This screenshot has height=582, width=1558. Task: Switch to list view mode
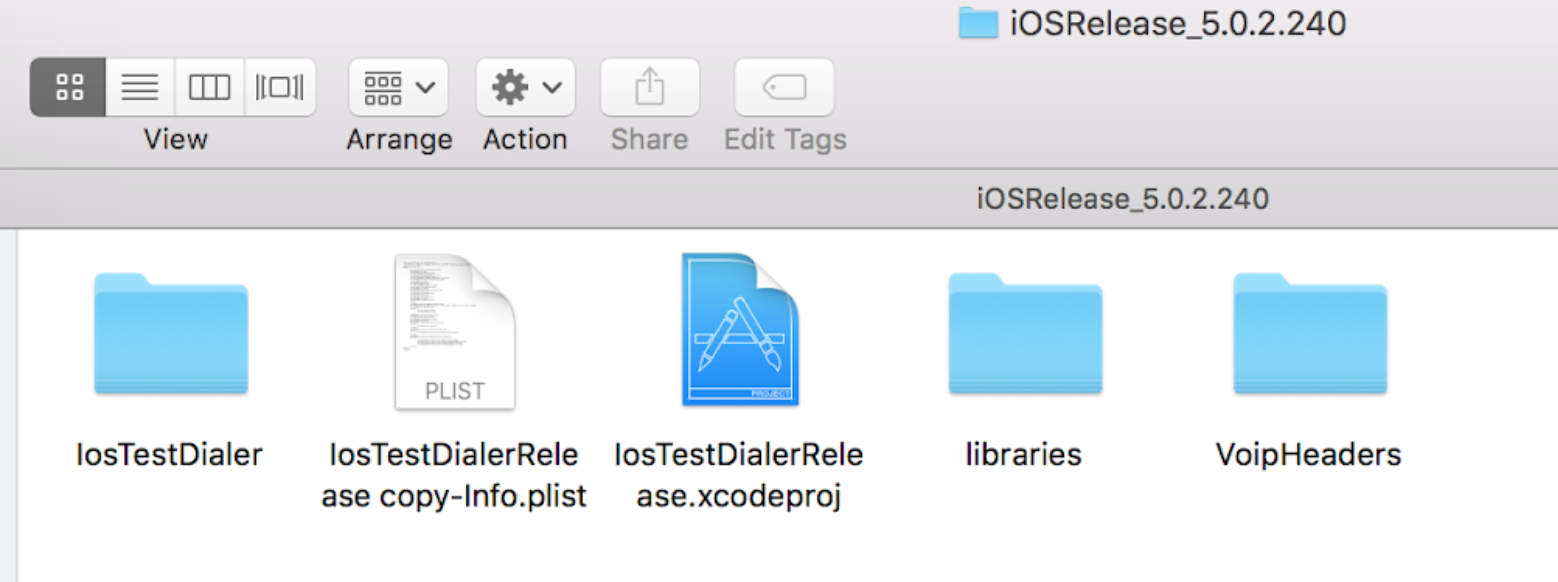pos(140,88)
